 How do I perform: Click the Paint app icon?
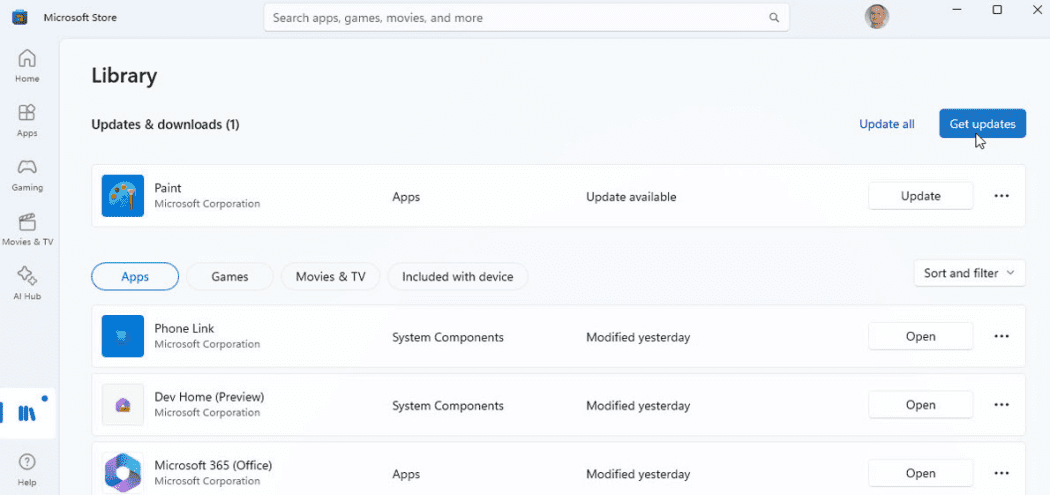click(123, 196)
